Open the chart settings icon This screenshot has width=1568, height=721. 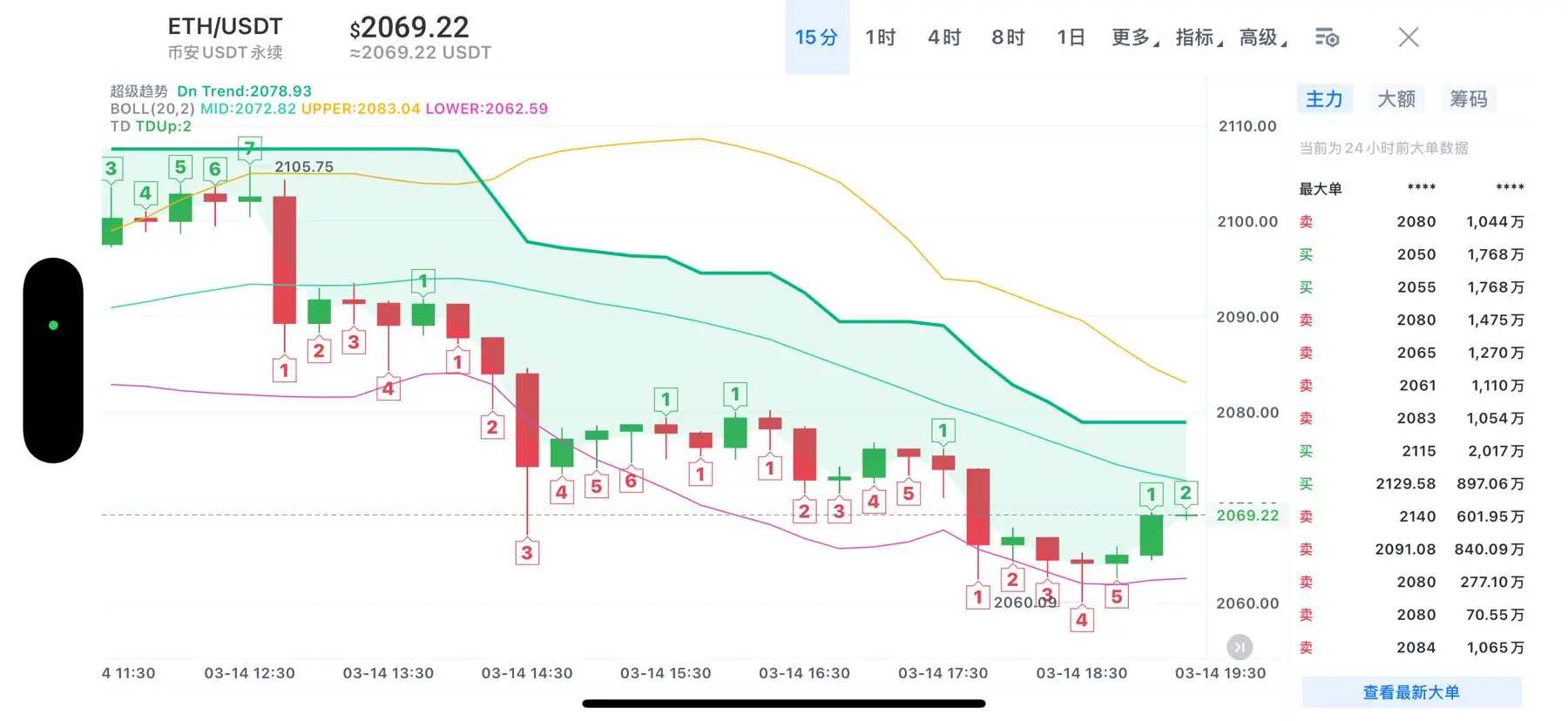(x=1327, y=37)
